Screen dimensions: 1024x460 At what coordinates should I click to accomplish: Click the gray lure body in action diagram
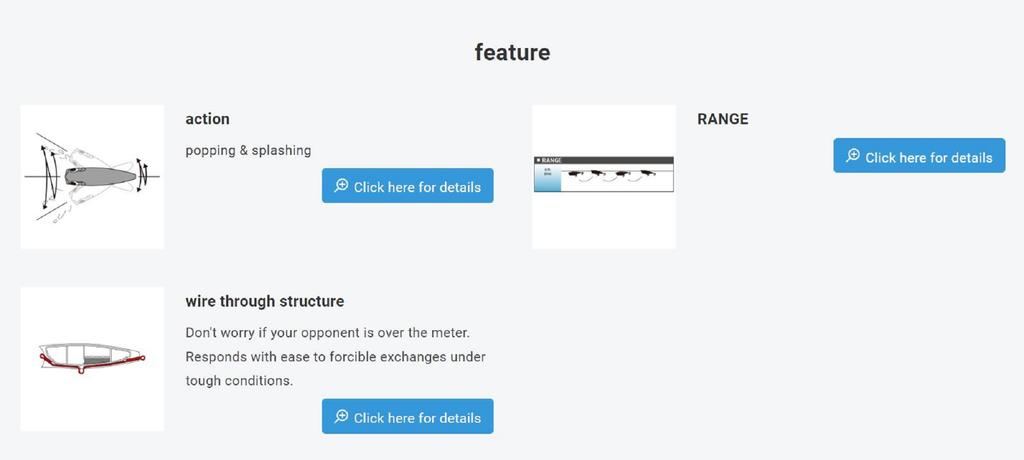point(96,175)
